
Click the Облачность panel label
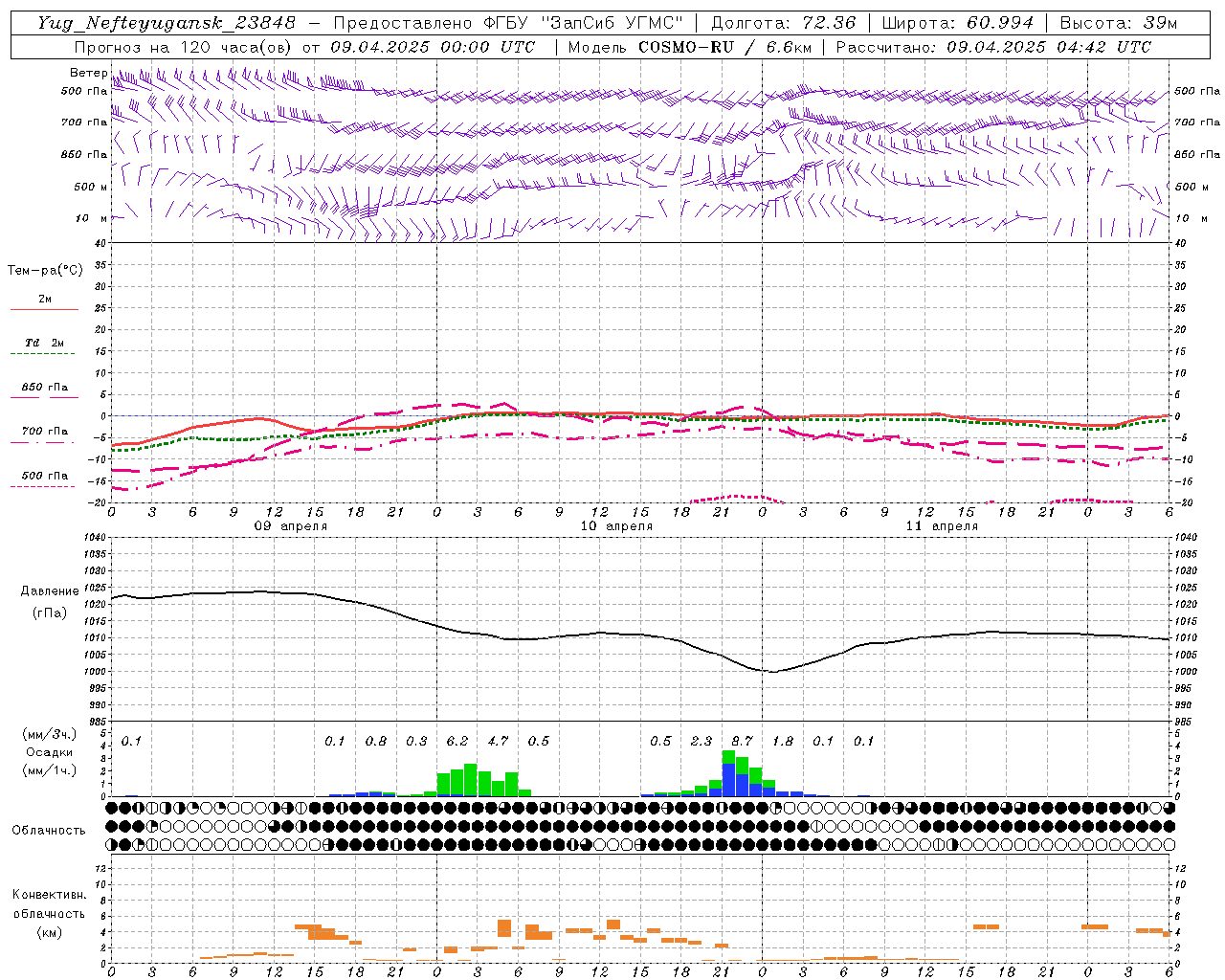[49, 831]
